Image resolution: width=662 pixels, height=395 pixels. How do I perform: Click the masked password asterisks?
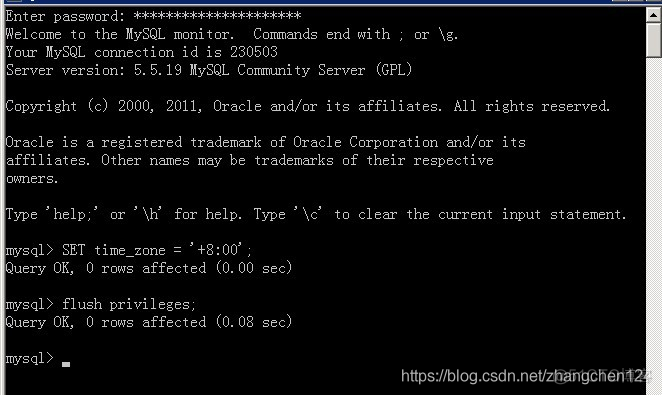(217, 16)
